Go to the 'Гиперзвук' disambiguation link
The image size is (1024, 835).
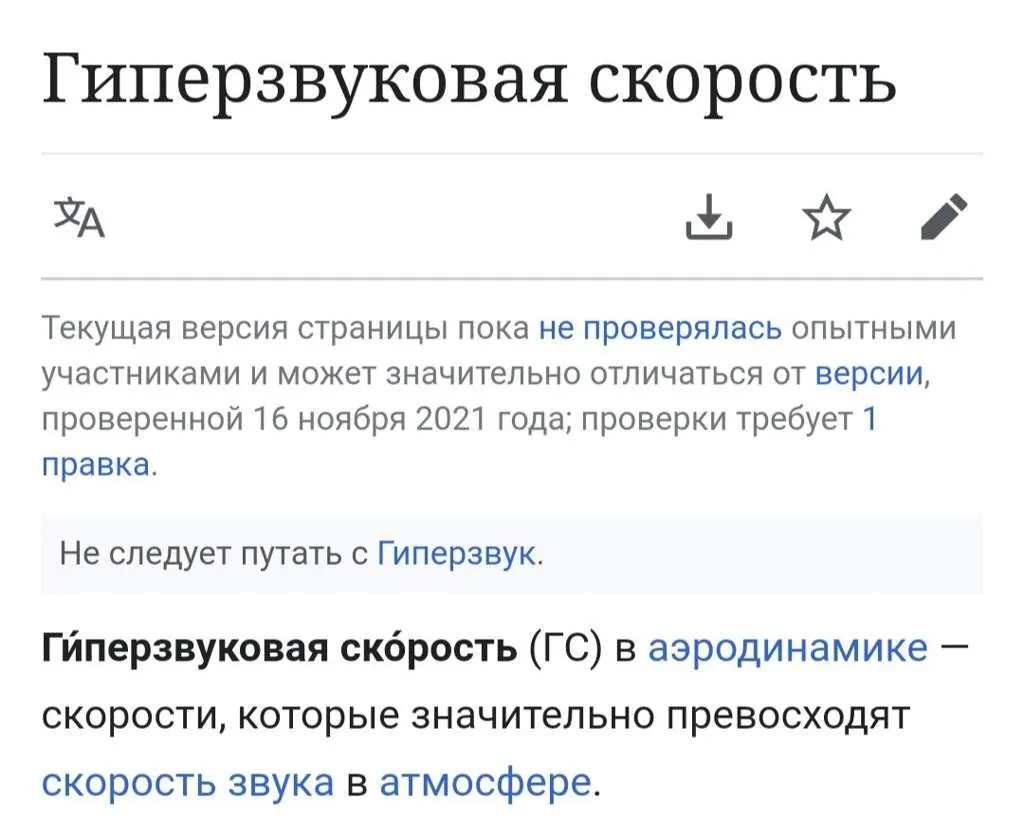(456, 554)
